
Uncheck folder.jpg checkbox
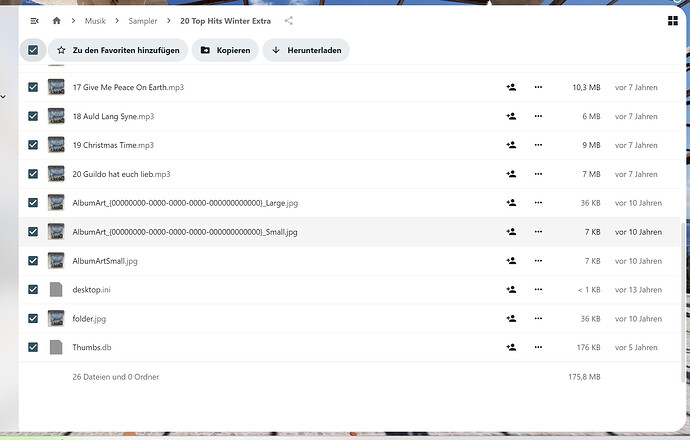click(x=33, y=318)
